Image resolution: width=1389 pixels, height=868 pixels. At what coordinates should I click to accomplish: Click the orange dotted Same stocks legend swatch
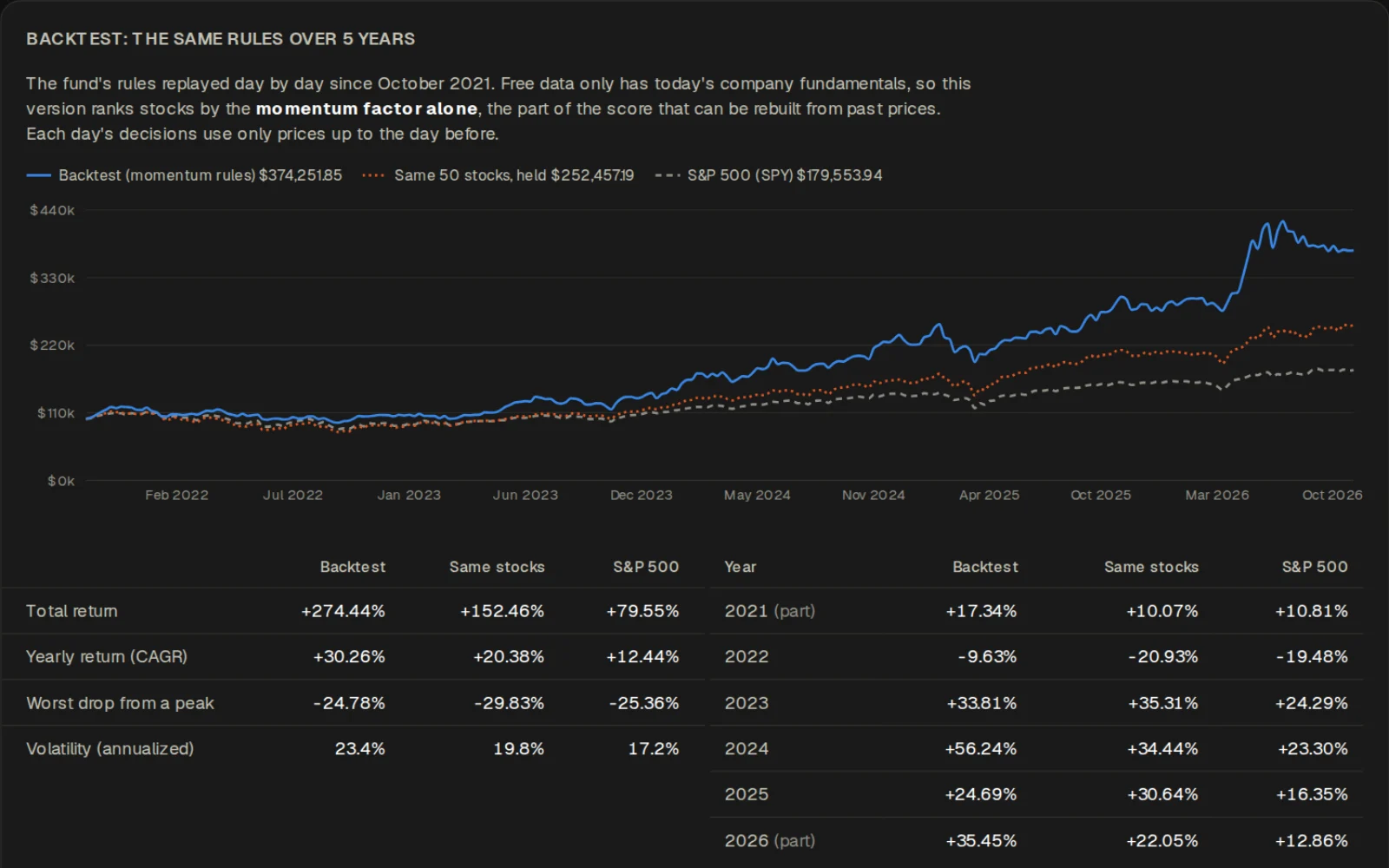[x=373, y=175]
